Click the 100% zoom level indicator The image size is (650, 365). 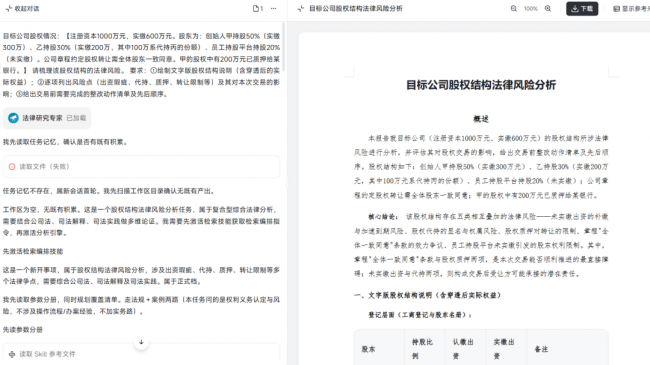click(x=531, y=8)
